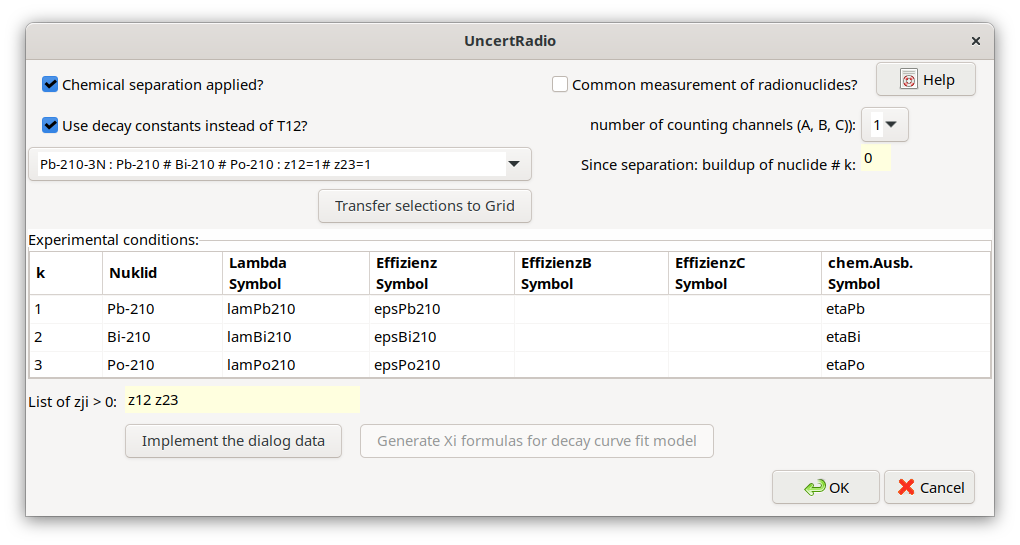Click the red X Cancel icon
The image size is (1020, 545).
coord(906,486)
